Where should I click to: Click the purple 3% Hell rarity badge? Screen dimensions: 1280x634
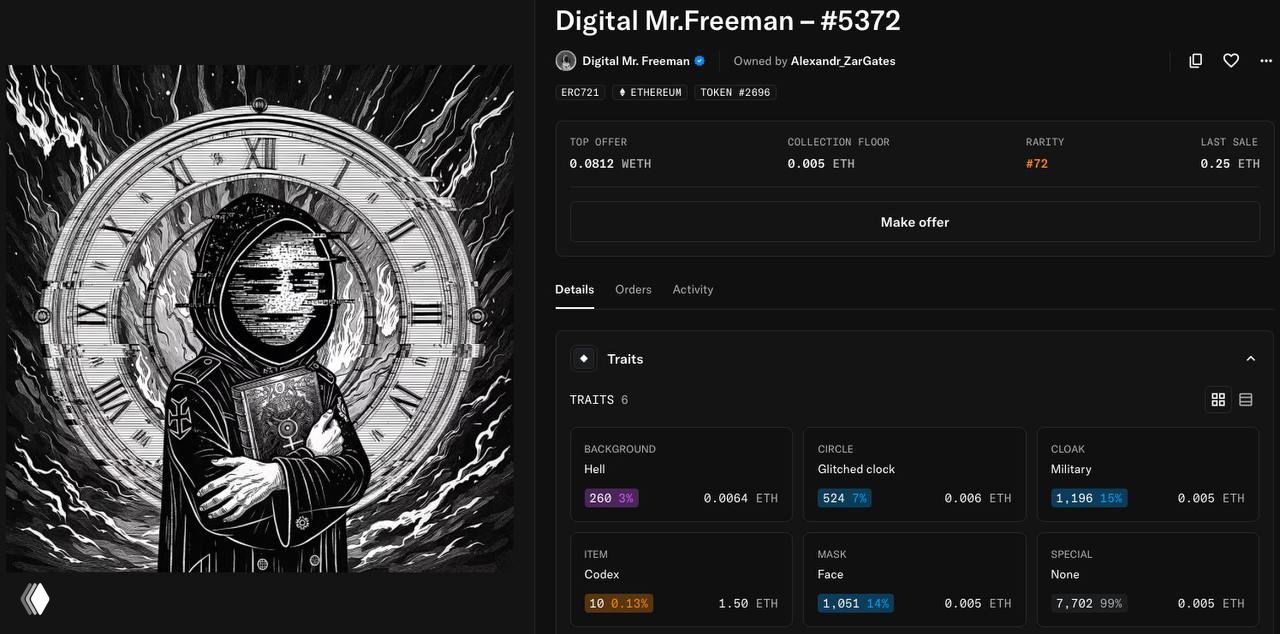(611, 497)
